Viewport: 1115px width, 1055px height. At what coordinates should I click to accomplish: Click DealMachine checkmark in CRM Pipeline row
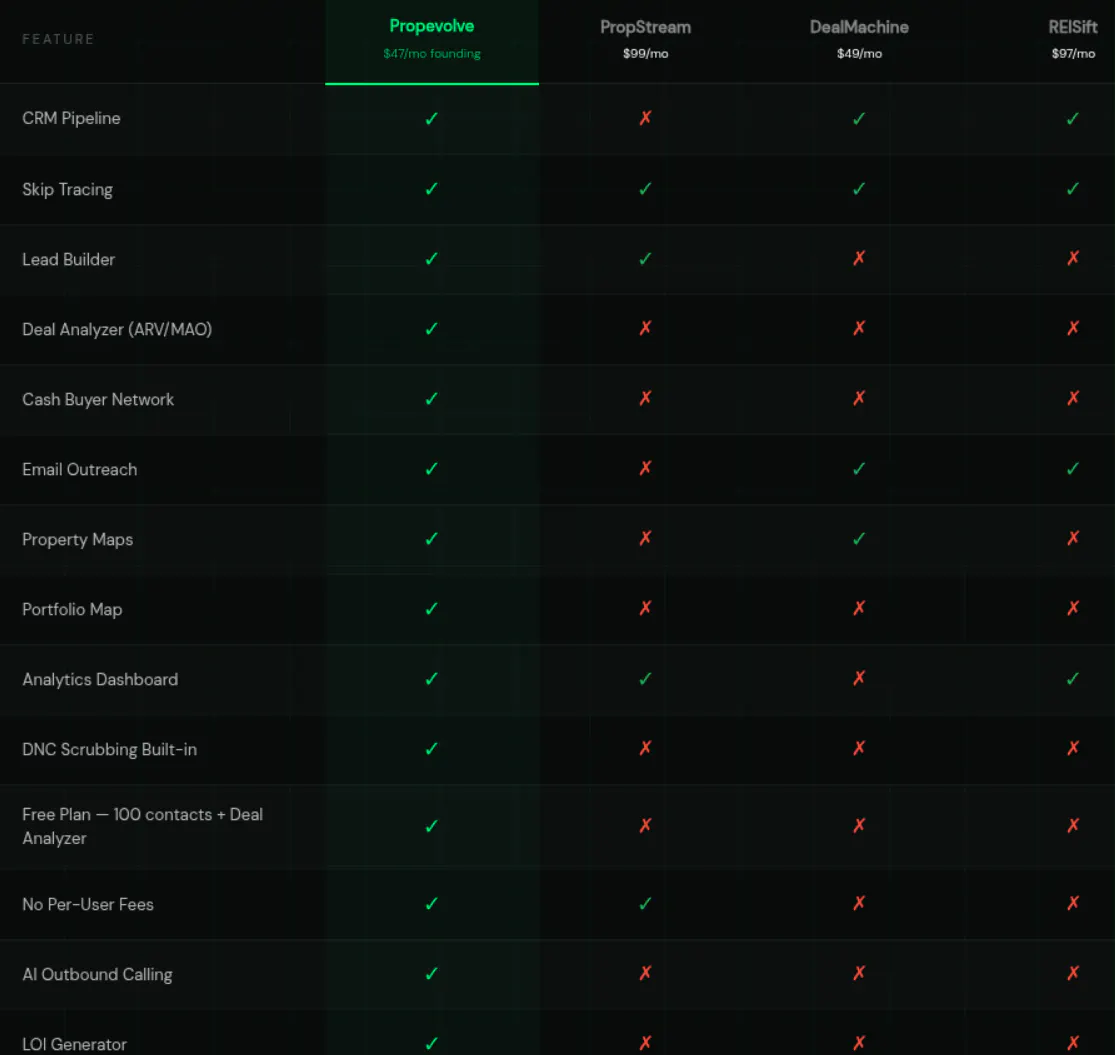click(859, 119)
